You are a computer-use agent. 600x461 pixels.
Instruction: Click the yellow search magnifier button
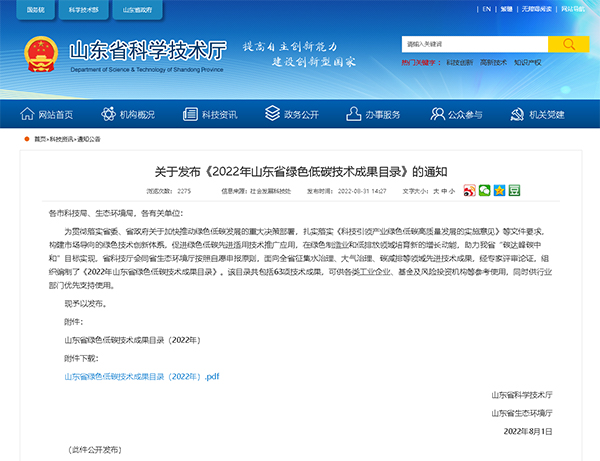click(568, 44)
